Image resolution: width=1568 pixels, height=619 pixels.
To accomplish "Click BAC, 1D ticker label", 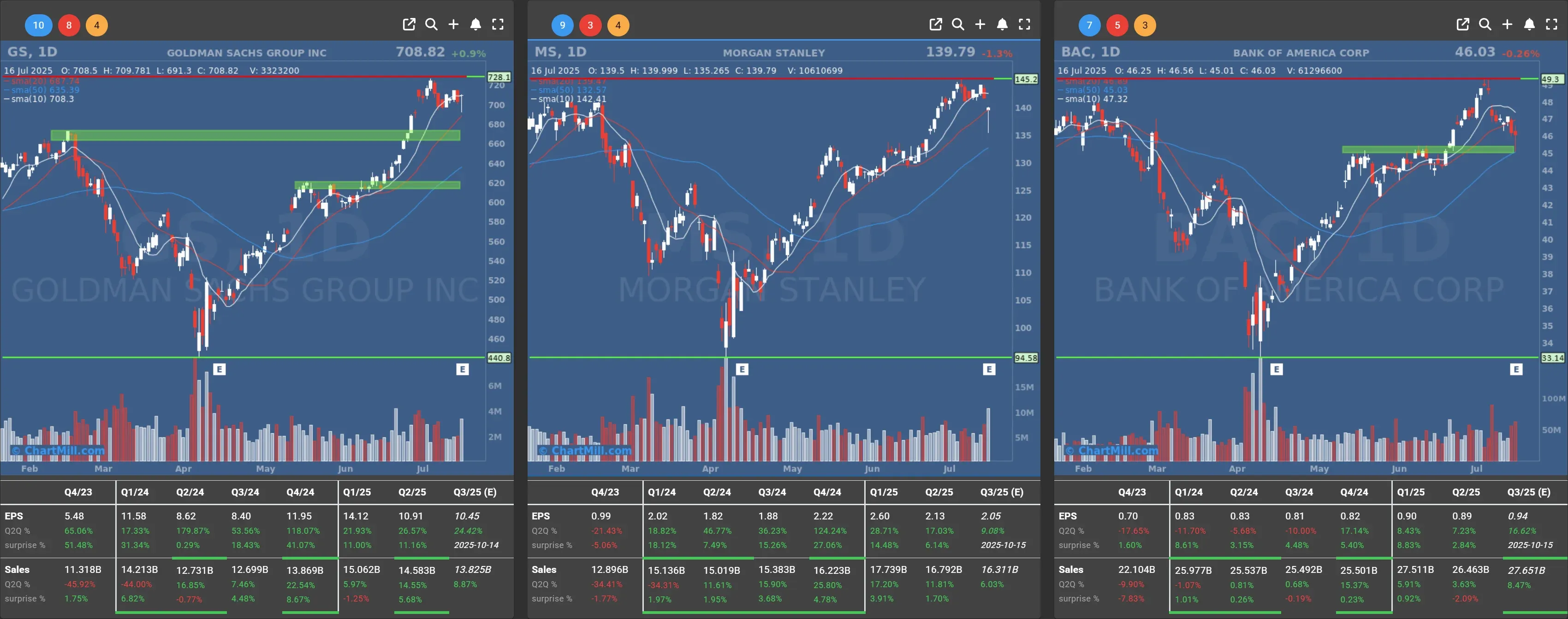I will (1091, 52).
